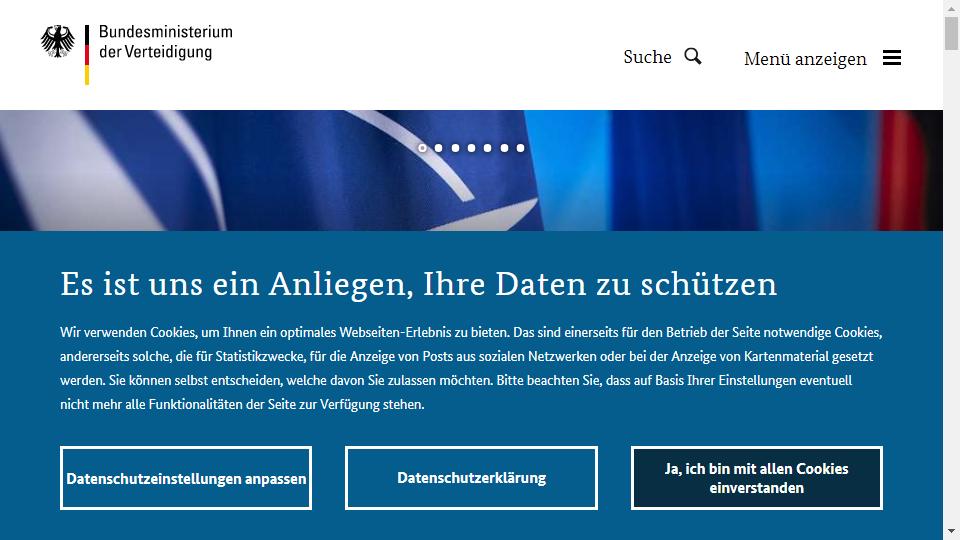The image size is (960, 540).
Task: Click the federal eagle logo
Action: coord(58,42)
